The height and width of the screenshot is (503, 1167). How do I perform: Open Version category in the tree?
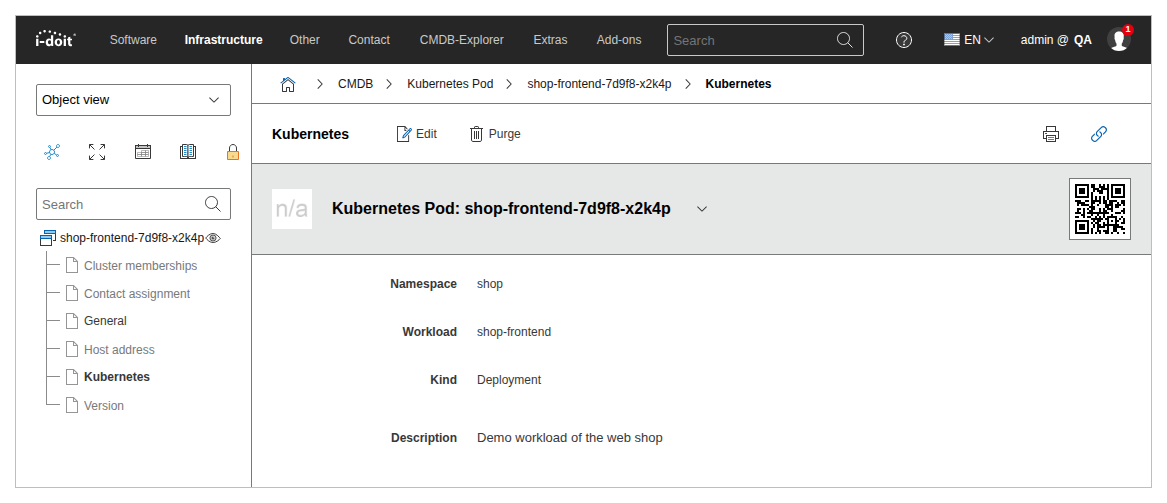point(103,406)
